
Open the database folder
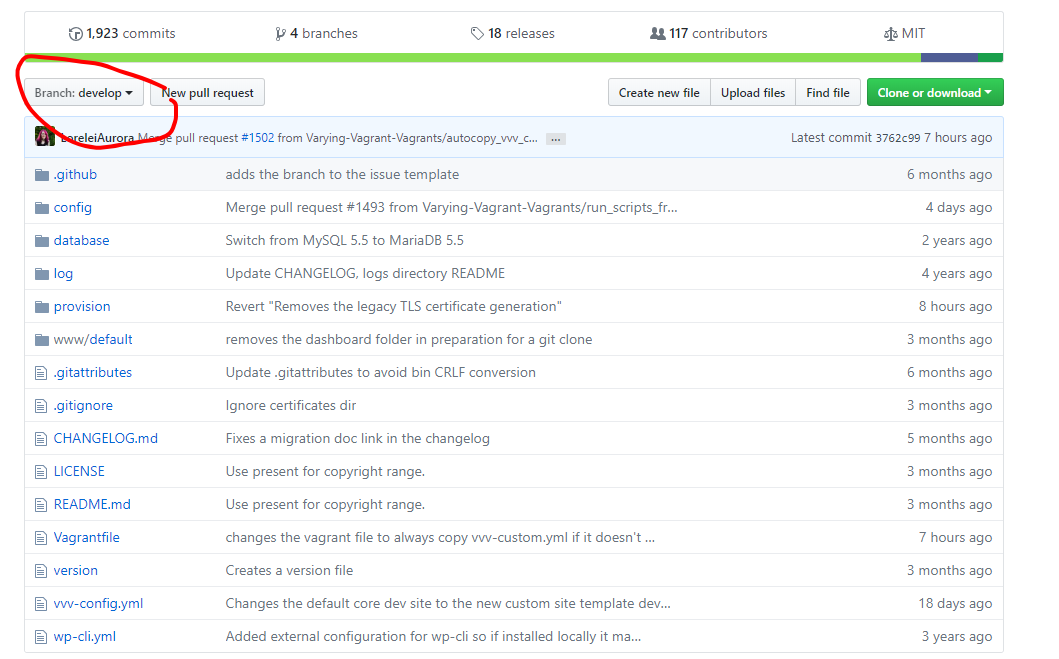point(81,241)
